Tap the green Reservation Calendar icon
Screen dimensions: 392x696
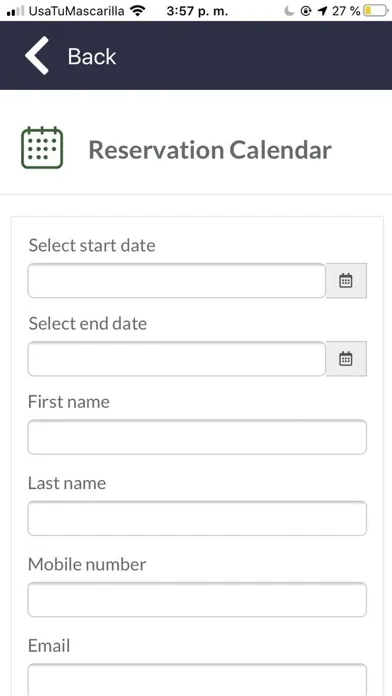coord(42,148)
